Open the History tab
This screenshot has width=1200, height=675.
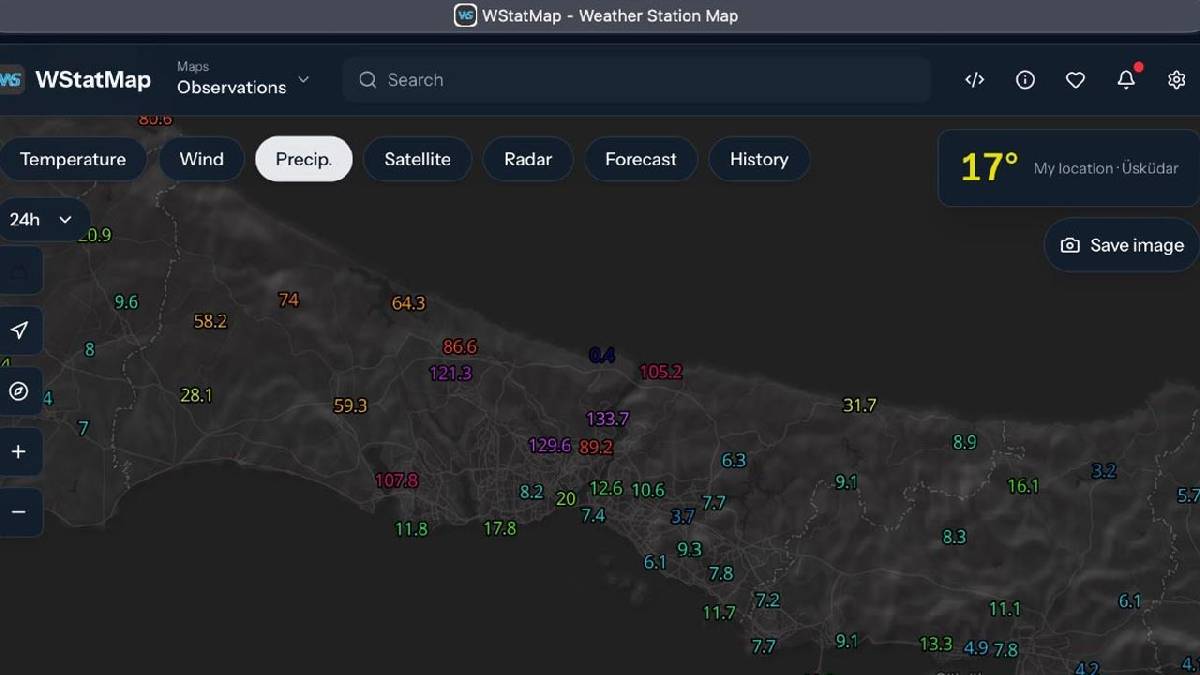tap(759, 159)
